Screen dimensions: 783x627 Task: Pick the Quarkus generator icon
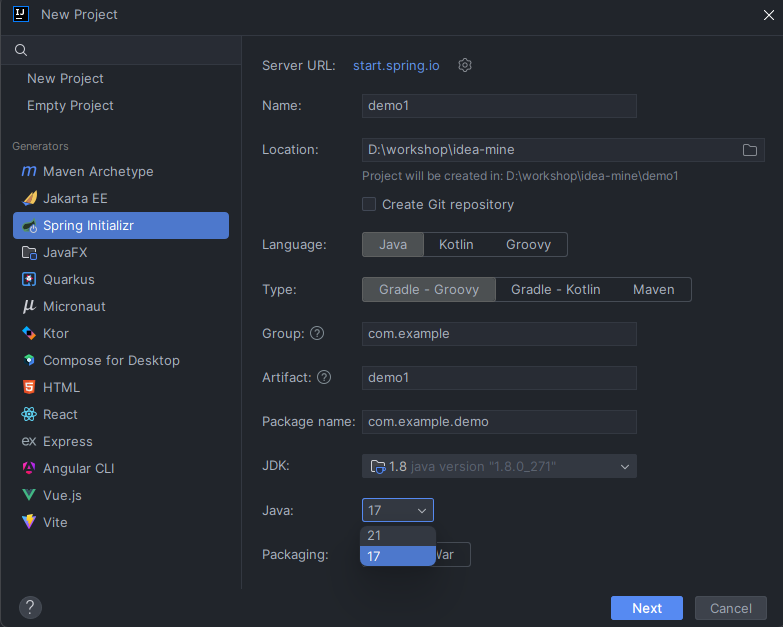(x=30, y=280)
